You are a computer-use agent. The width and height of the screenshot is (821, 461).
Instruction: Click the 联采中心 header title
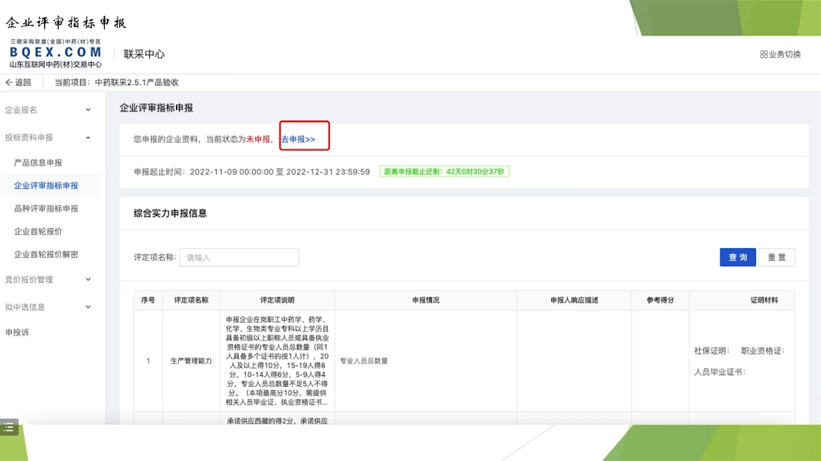(x=144, y=55)
